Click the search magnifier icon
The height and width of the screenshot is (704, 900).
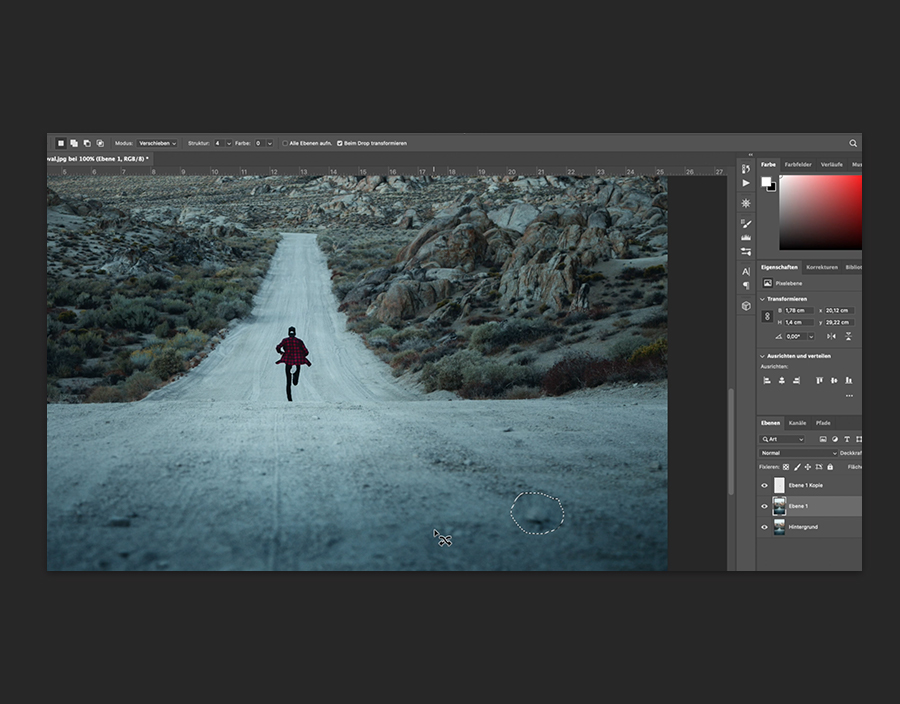click(853, 144)
